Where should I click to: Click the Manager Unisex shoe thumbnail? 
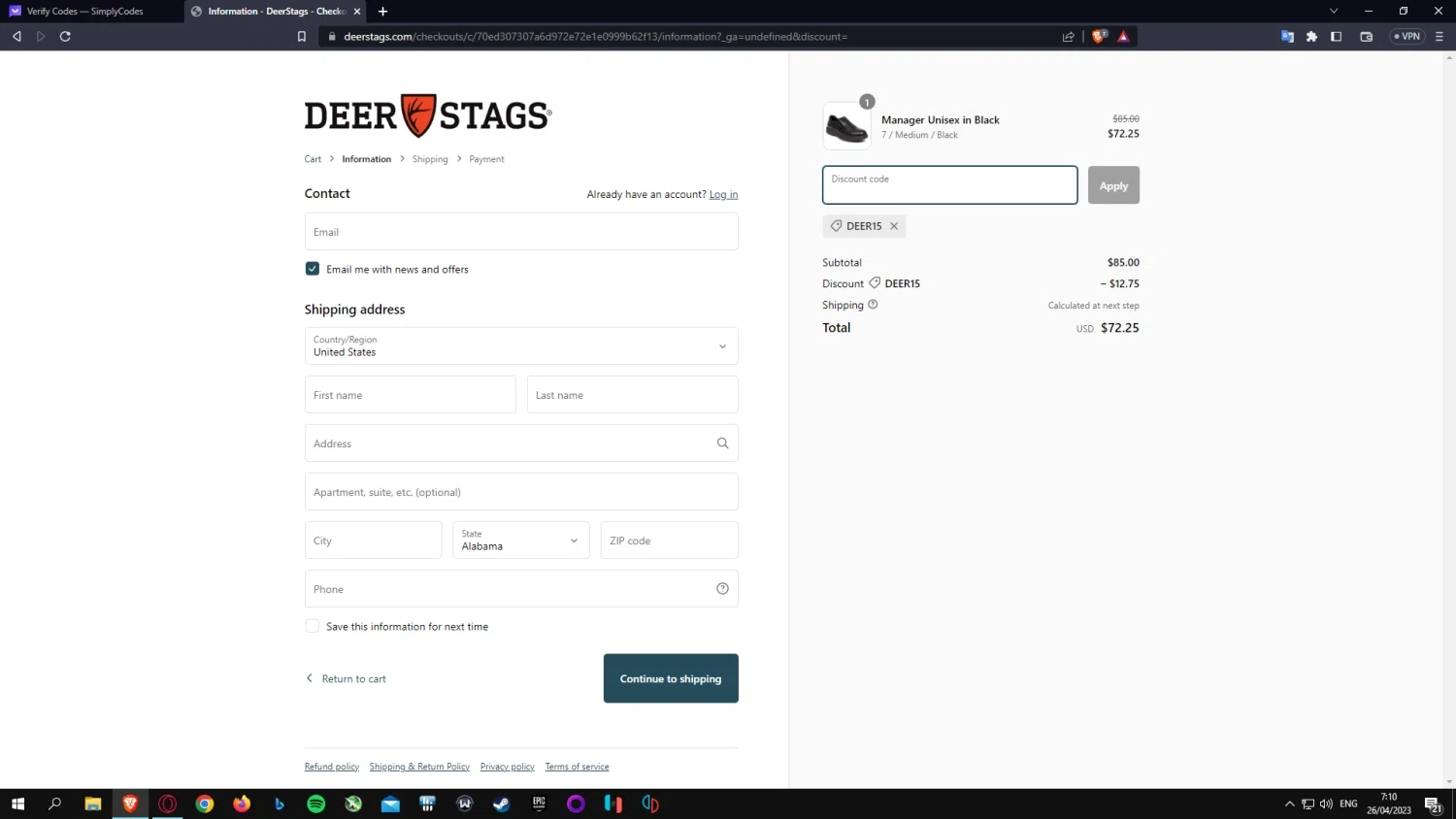point(846,126)
